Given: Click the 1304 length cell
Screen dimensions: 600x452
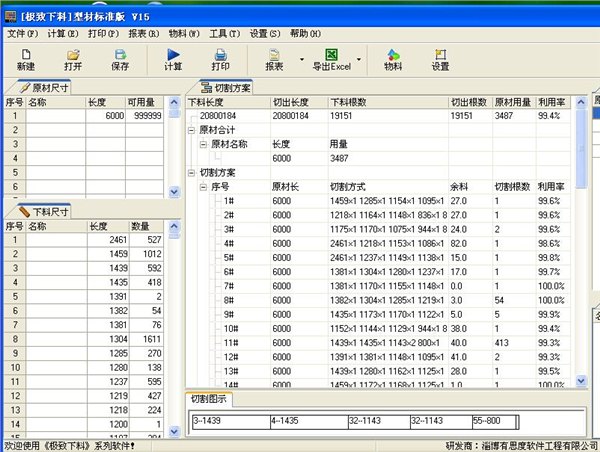Looking at the screenshot, I should pyautogui.click(x=108, y=339).
